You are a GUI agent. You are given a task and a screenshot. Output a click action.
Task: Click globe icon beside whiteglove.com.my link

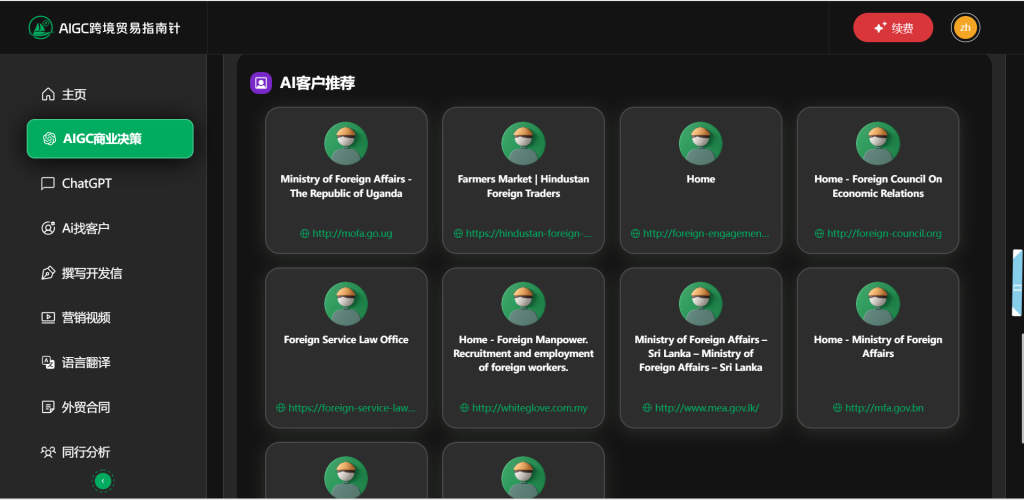click(465, 408)
